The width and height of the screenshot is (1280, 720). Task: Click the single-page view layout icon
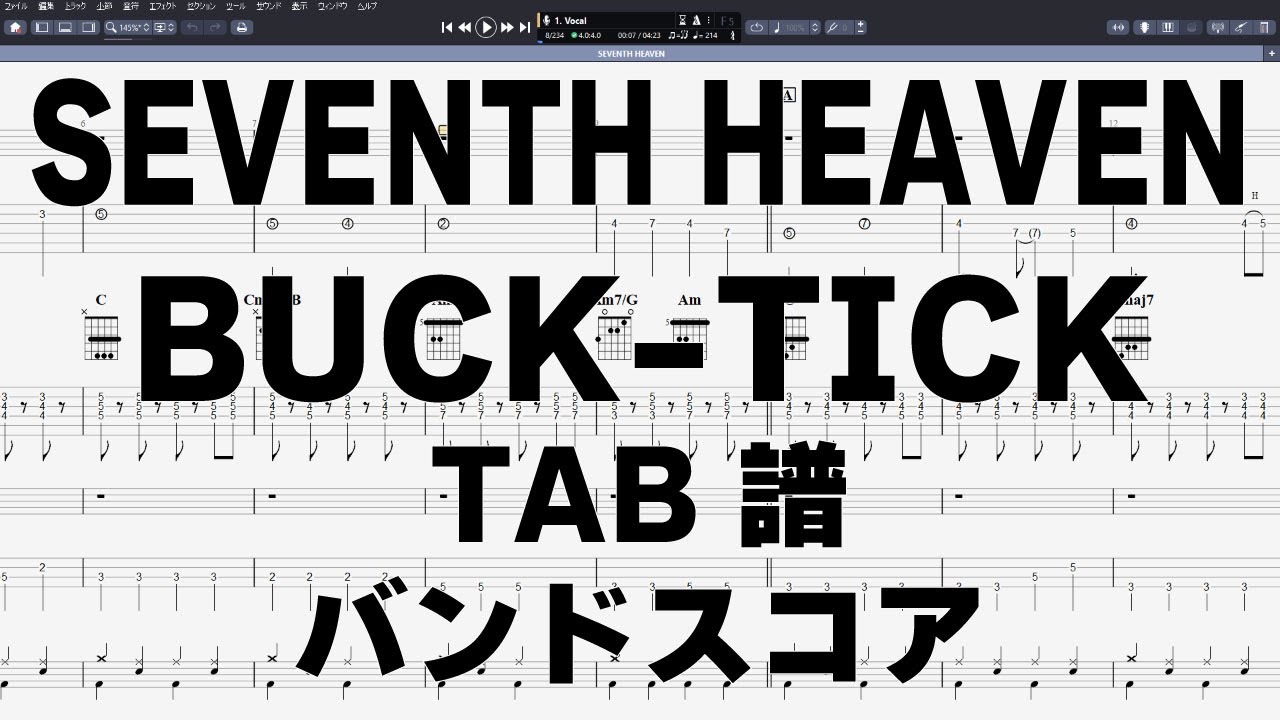pos(42,27)
